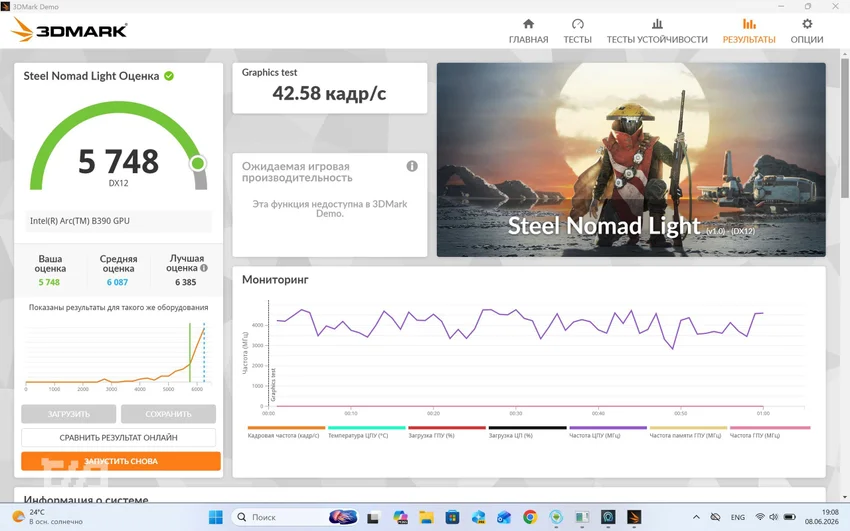Click the СОХРАНИТЬ button
The width and height of the screenshot is (850, 531).
click(x=168, y=414)
